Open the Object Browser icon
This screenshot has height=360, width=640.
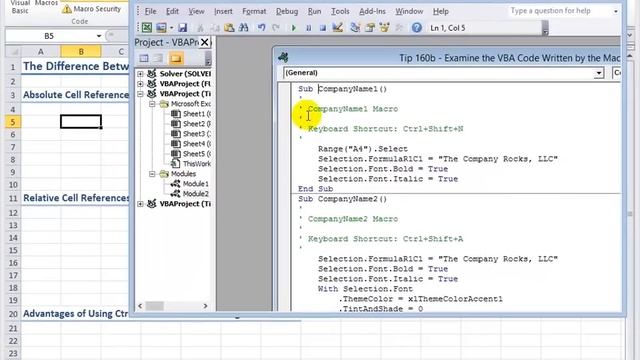(x=384, y=28)
